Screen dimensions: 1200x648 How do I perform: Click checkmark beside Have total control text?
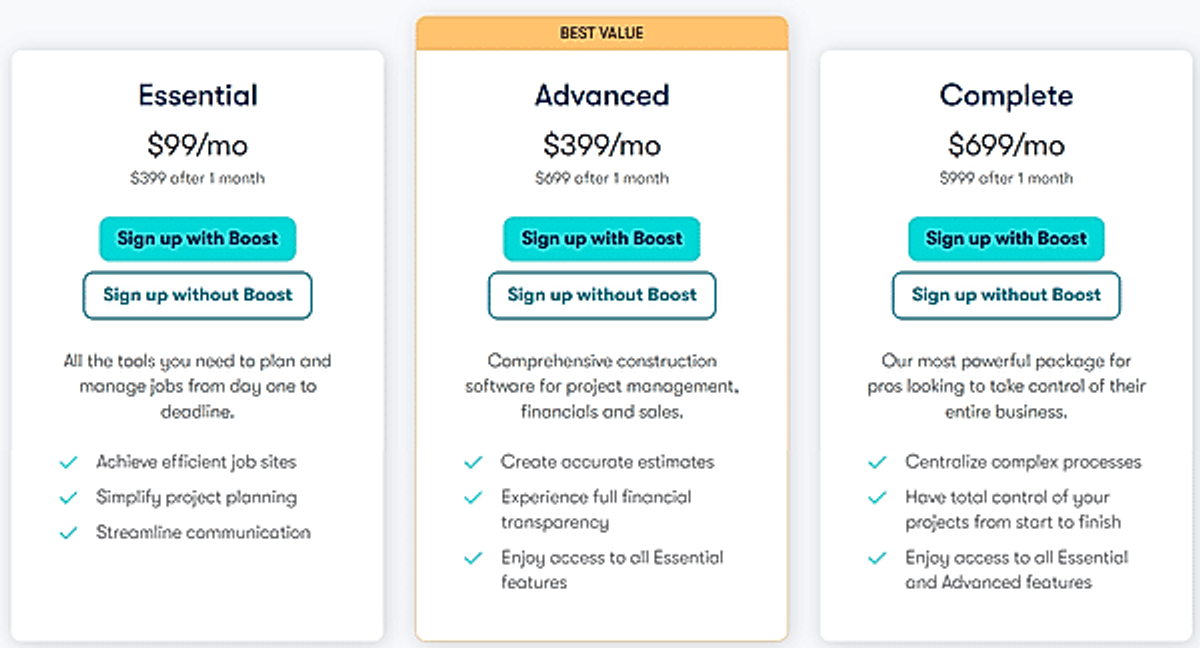(878, 498)
